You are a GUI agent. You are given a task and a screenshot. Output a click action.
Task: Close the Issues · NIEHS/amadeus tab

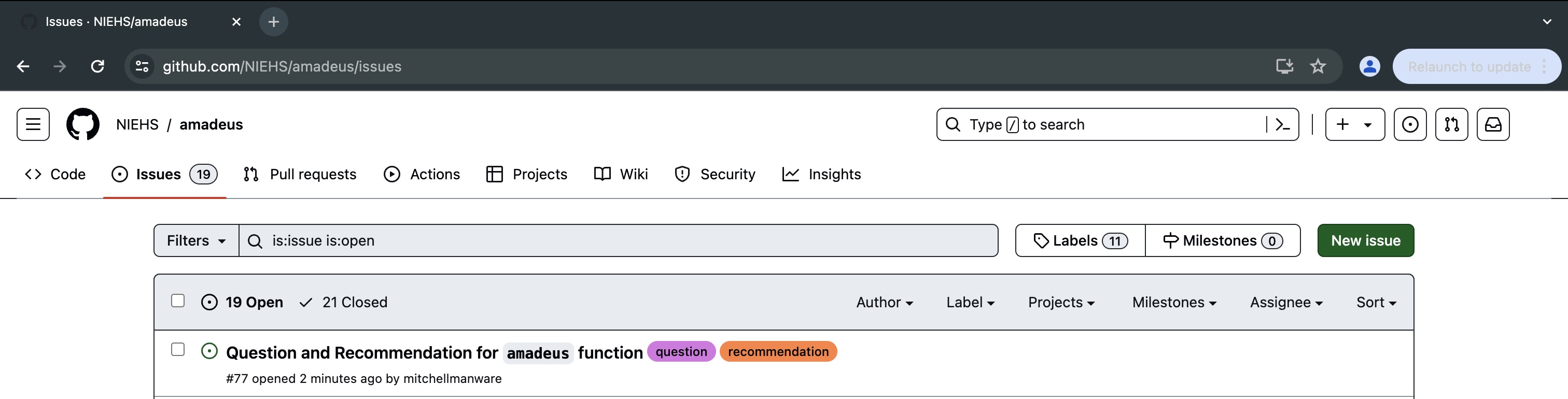coord(237,22)
